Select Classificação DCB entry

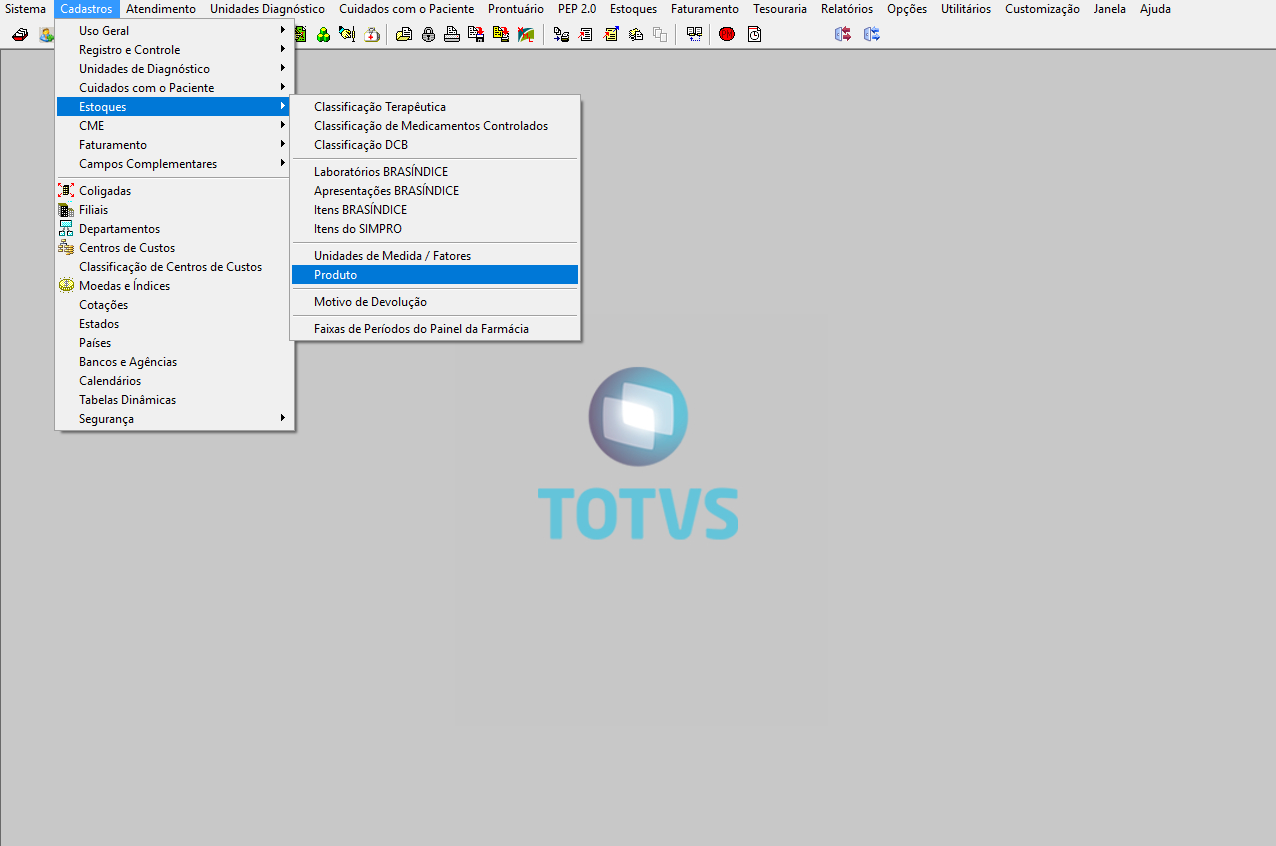[435, 144]
